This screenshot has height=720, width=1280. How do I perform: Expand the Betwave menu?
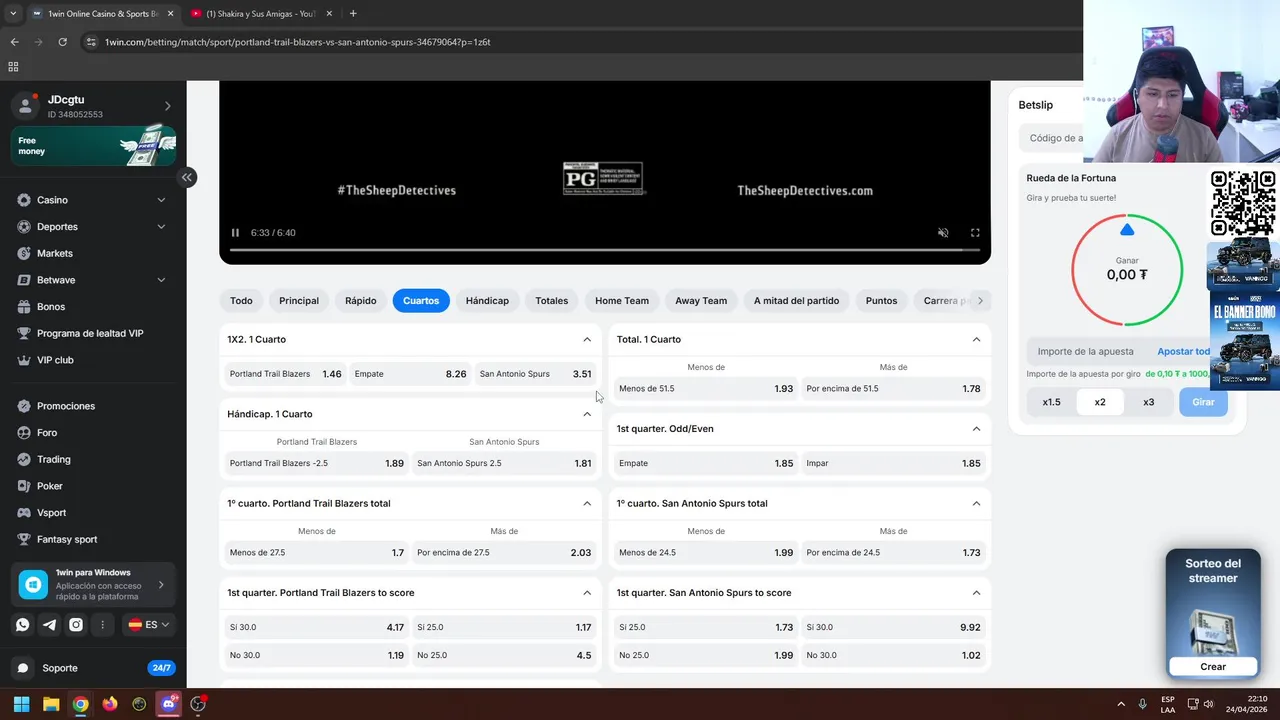click(161, 280)
